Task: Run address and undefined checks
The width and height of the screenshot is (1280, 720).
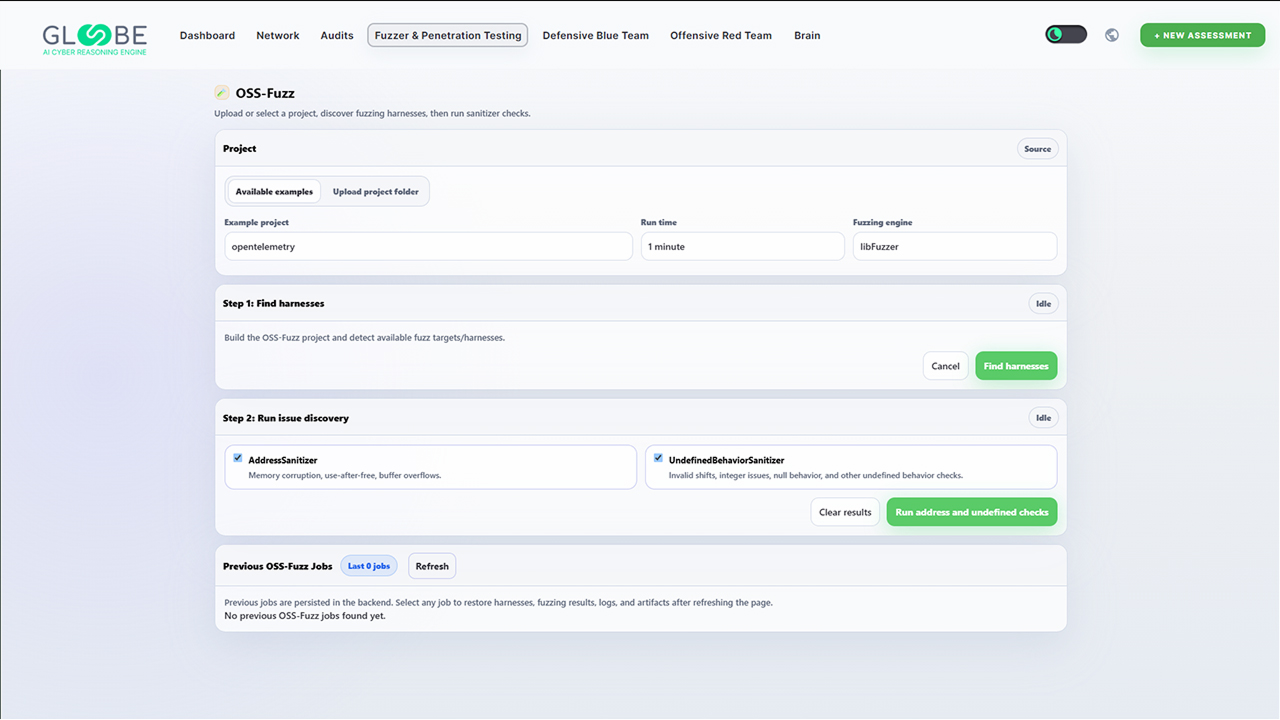Action: [972, 512]
